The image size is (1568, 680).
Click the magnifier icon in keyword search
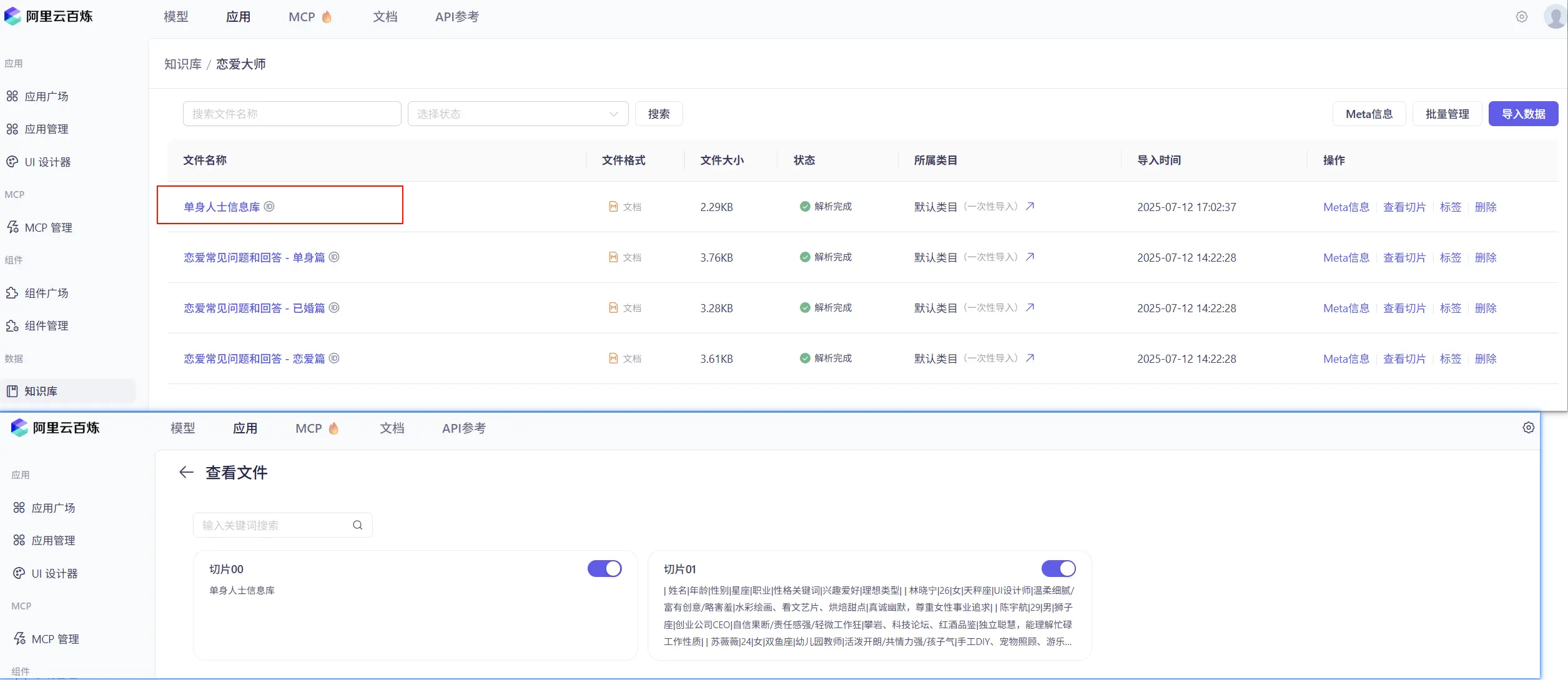tap(358, 525)
